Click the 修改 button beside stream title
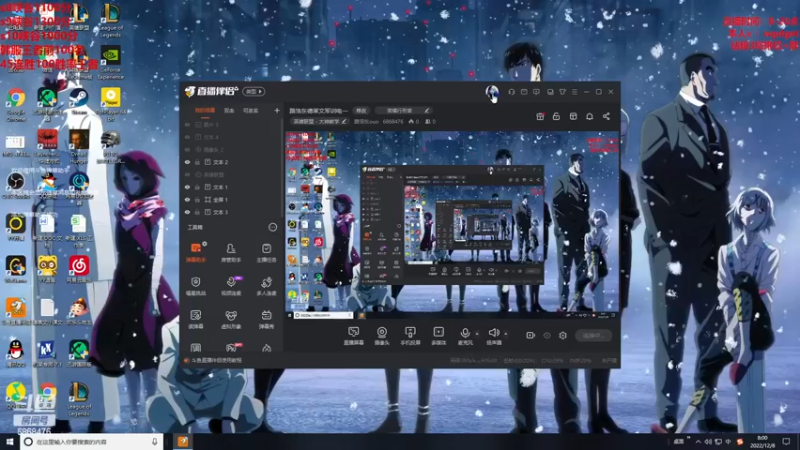 coord(361,110)
